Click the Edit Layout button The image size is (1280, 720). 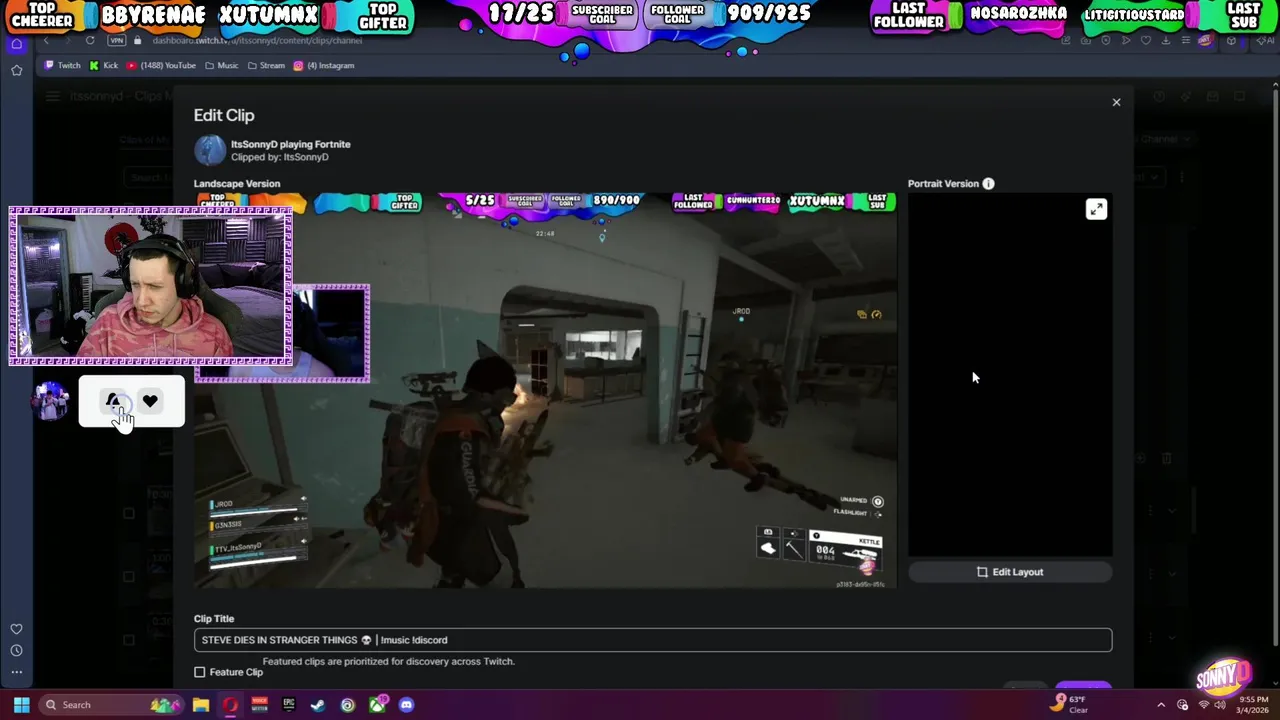[x=1010, y=572]
